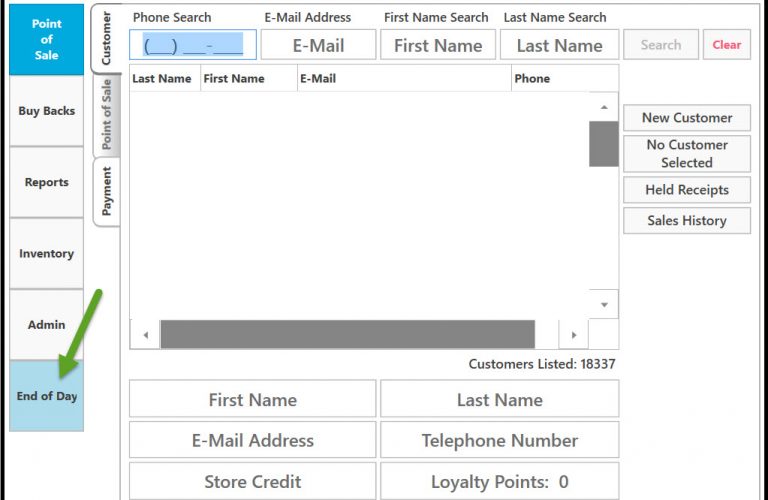Screen dimensions: 768x500
Task: Open Sales History
Action: pos(687,220)
